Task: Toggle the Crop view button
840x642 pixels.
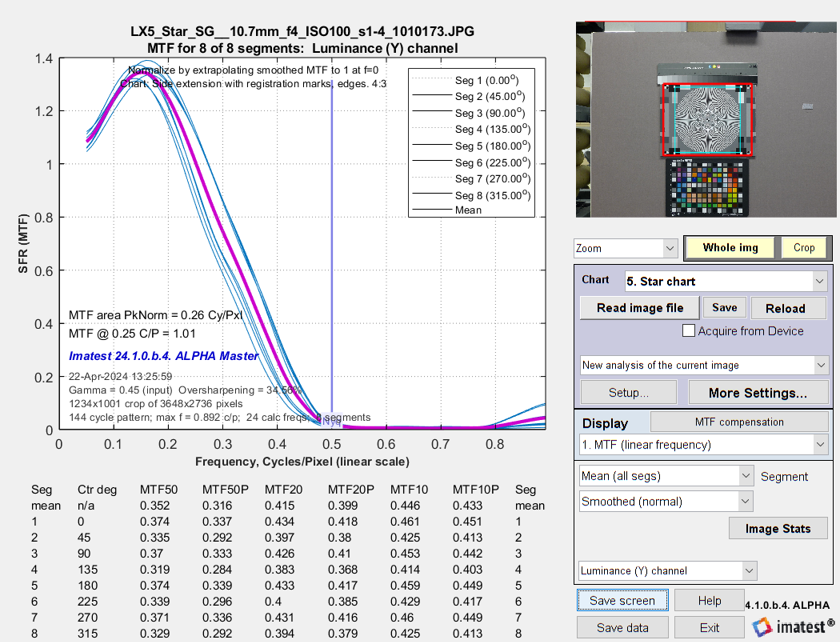Action: click(804, 247)
